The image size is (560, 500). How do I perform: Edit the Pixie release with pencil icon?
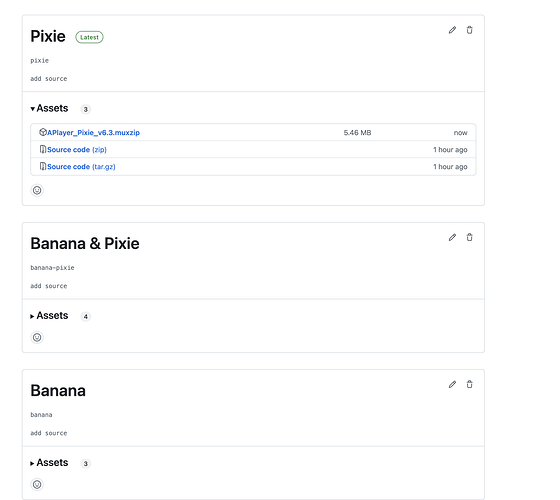[452, 30]
